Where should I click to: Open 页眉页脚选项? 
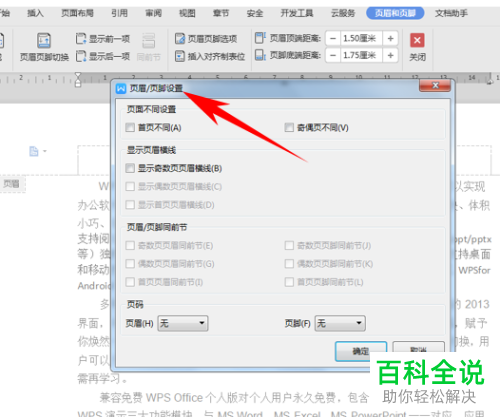pos(206,39)
